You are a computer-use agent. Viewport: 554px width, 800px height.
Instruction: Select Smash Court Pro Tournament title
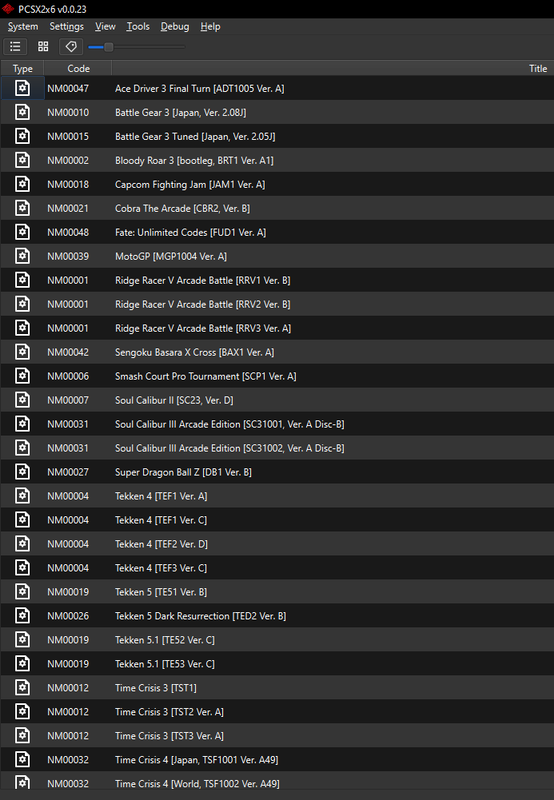pyautogui.click(x=206, y=376)
